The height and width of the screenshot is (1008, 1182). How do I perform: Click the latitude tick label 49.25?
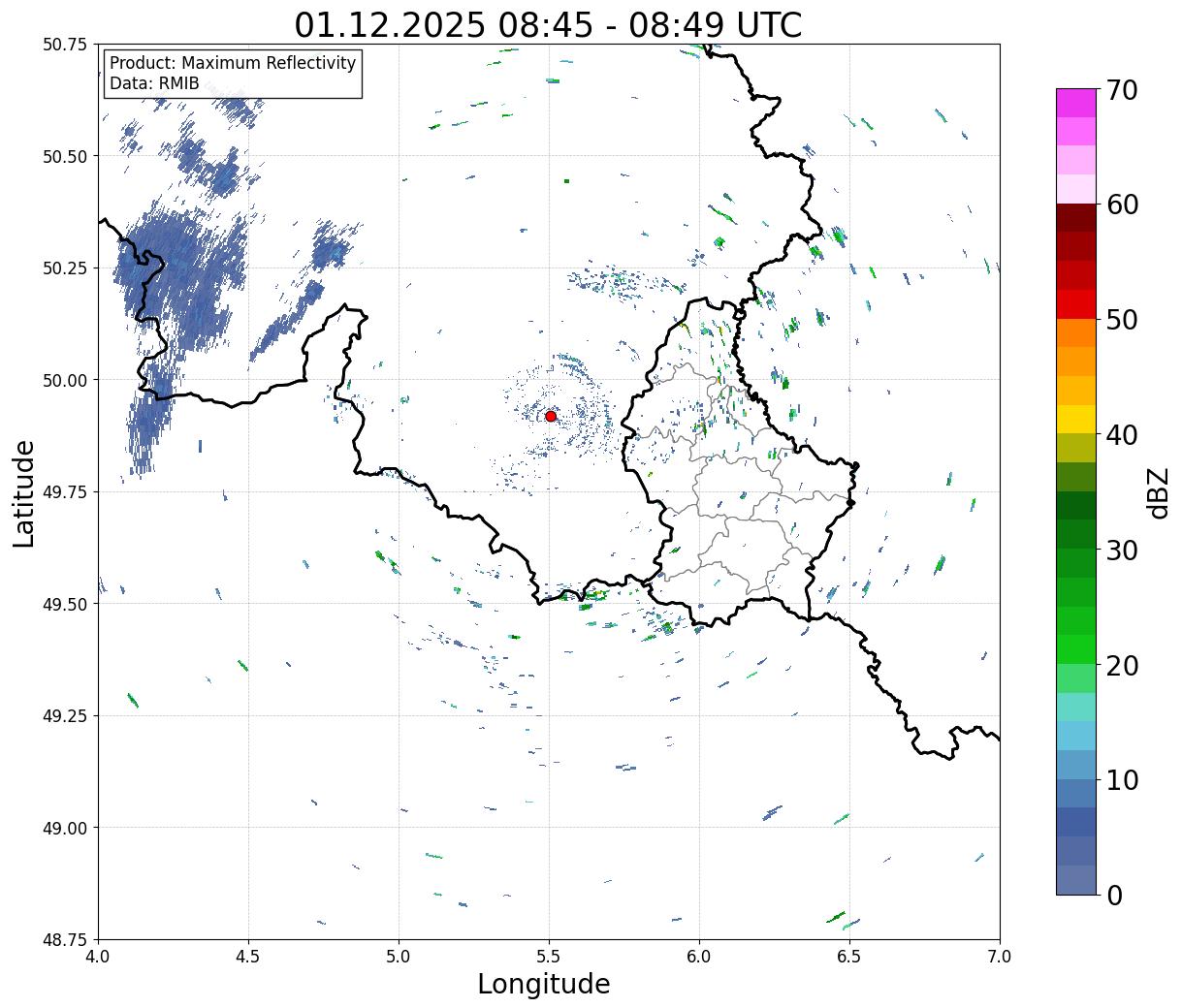[x=65, y=716]
